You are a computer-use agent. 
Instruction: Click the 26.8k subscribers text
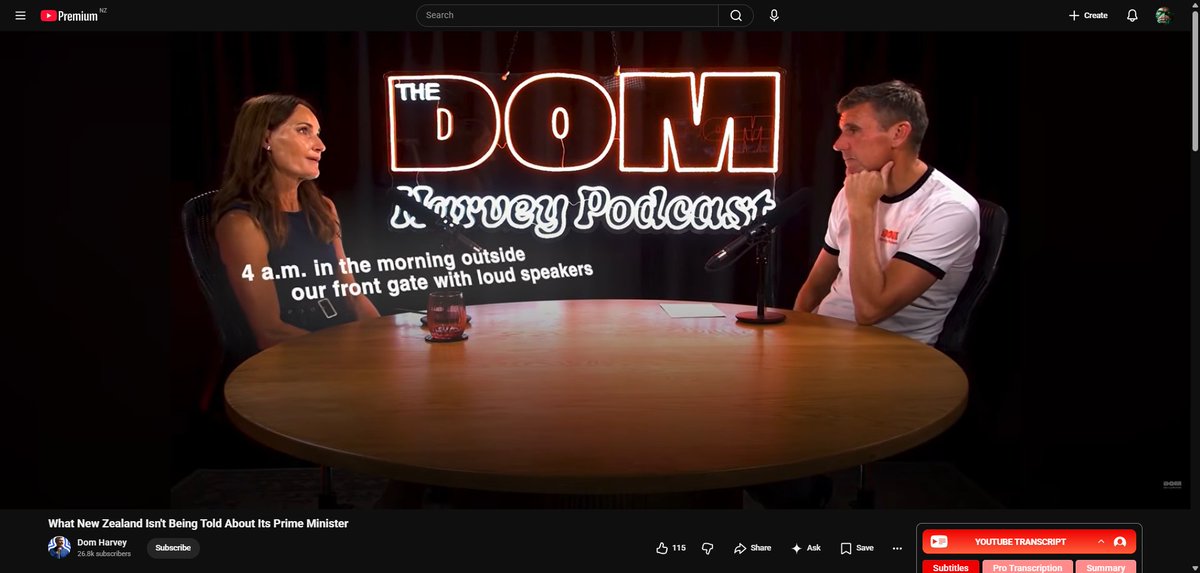pyautogui.click(x=104, y=554)
